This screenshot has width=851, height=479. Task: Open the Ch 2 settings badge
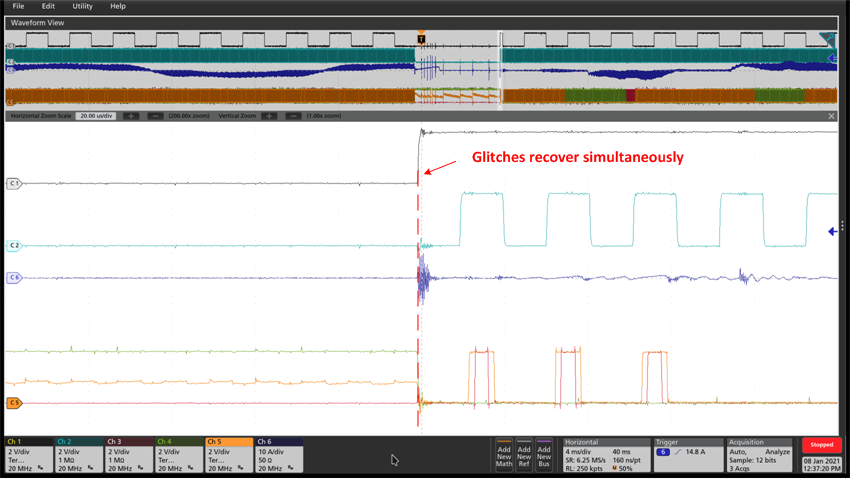pyautogui.click(x=79, y=455)
